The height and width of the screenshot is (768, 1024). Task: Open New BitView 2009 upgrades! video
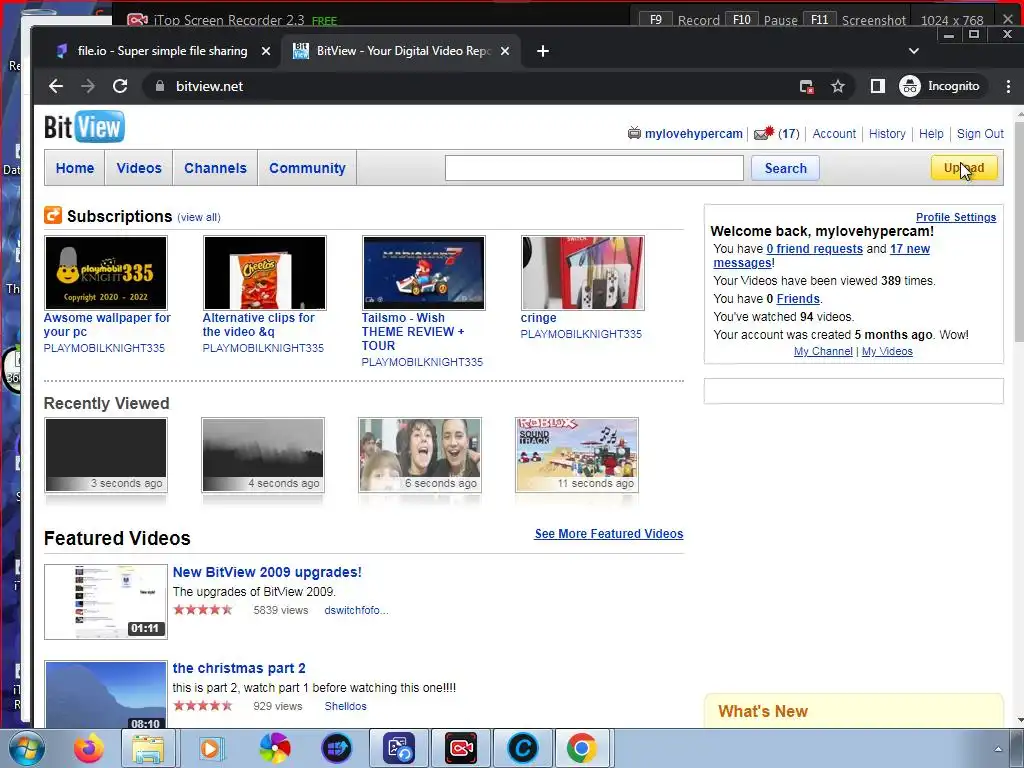click(267, 572)
